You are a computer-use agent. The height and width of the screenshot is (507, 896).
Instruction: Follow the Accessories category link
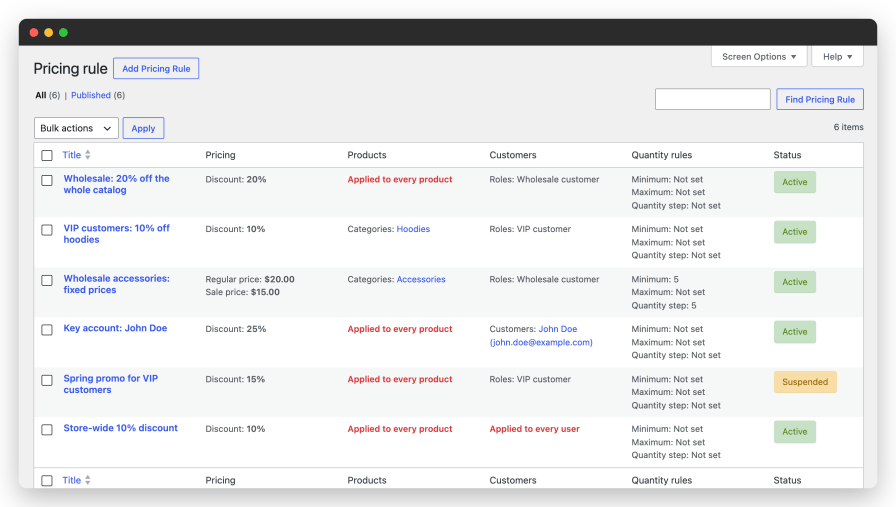point(421,280)
